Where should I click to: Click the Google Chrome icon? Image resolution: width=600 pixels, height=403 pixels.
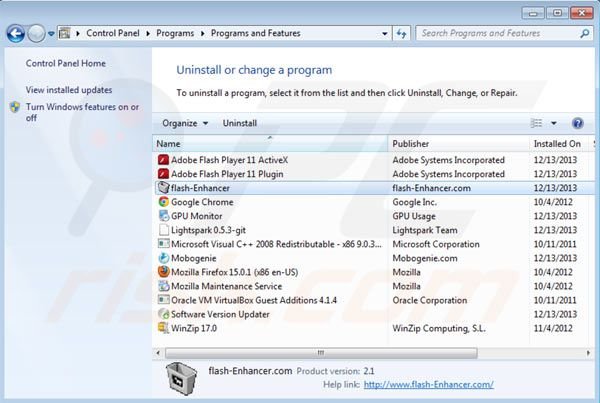tap(163, 202)
